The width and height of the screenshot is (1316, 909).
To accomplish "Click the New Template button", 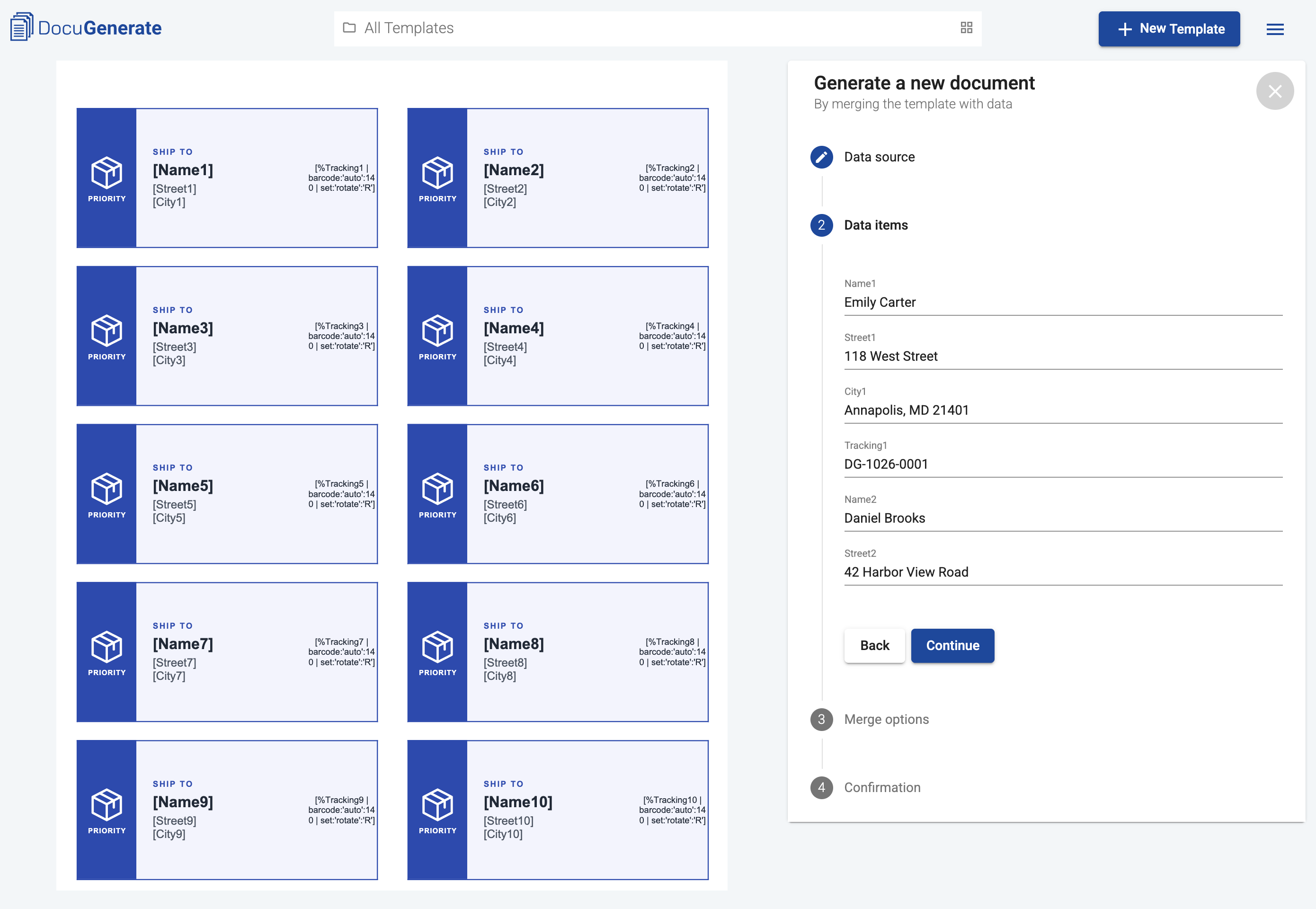I will [x=1169, y=28].
